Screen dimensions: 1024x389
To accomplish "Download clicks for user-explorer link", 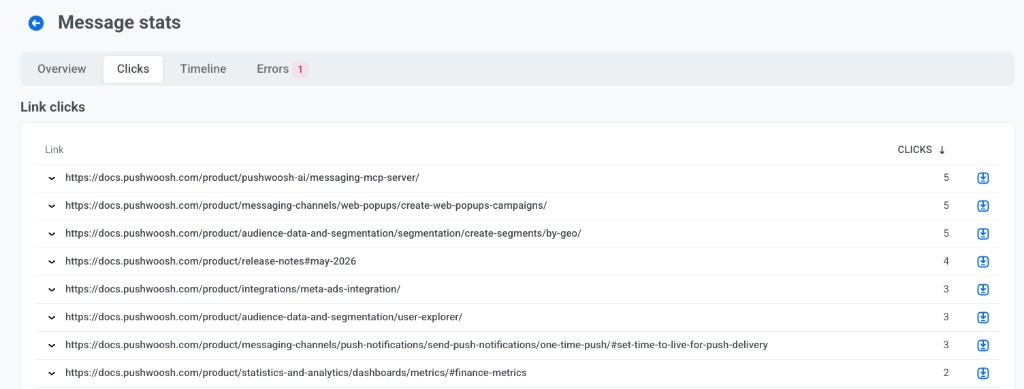I will coord(983,317).
